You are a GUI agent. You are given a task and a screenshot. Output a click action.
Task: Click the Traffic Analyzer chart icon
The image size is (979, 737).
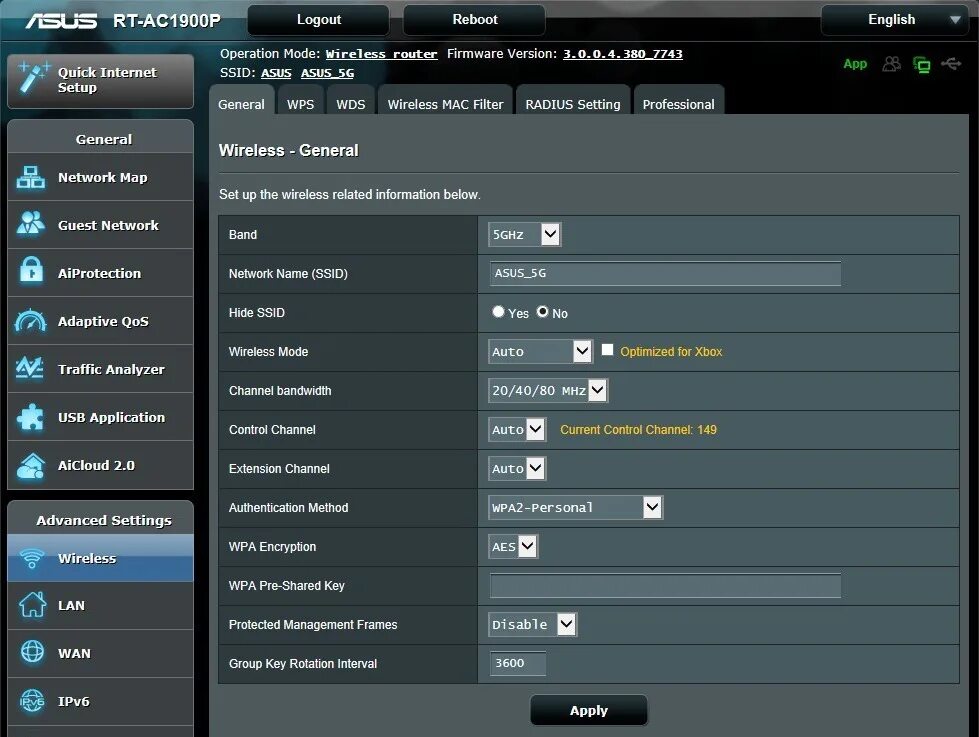coord(30,368)
